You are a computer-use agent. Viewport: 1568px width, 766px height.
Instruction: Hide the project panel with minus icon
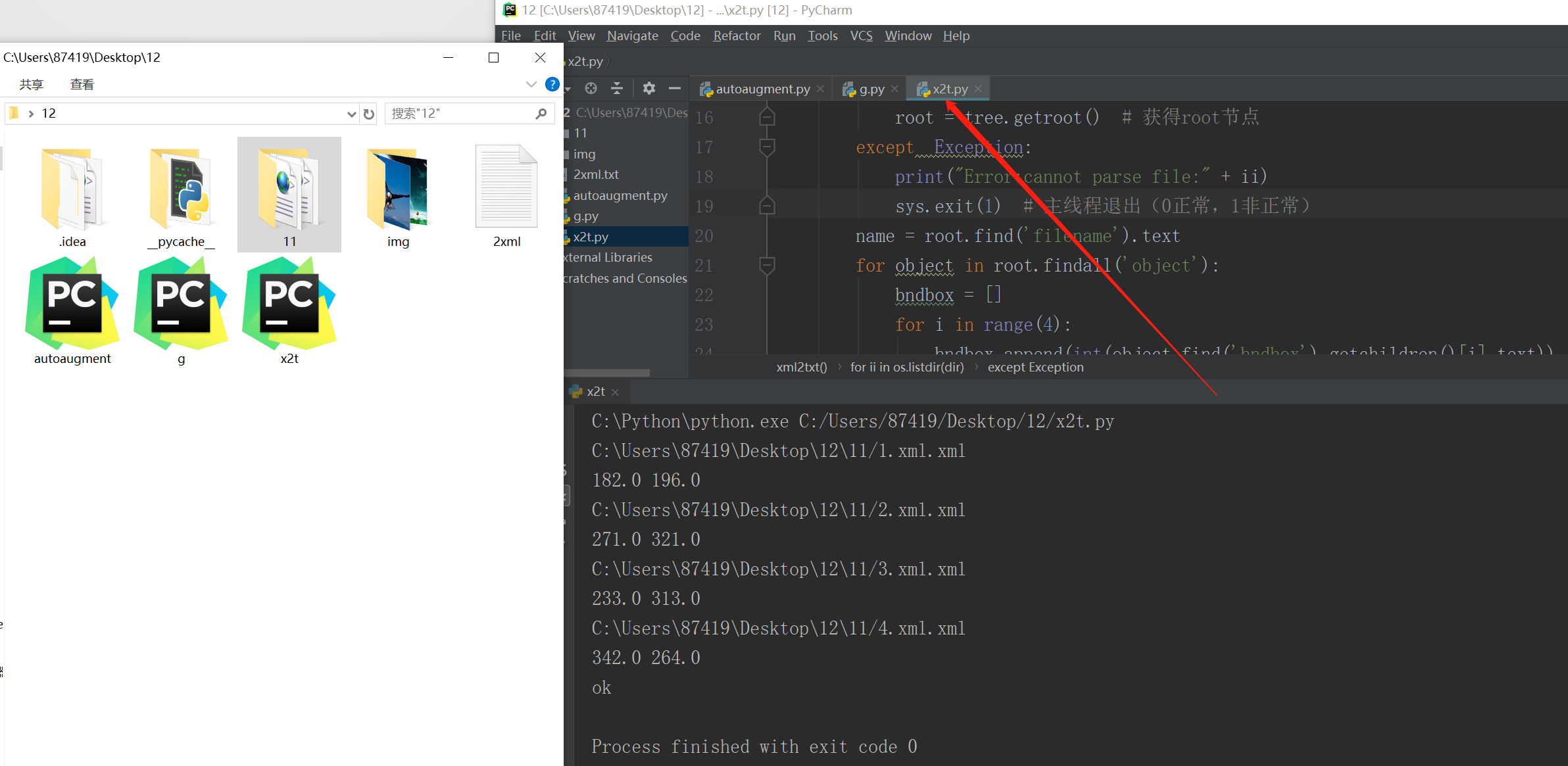click(675, 88)
